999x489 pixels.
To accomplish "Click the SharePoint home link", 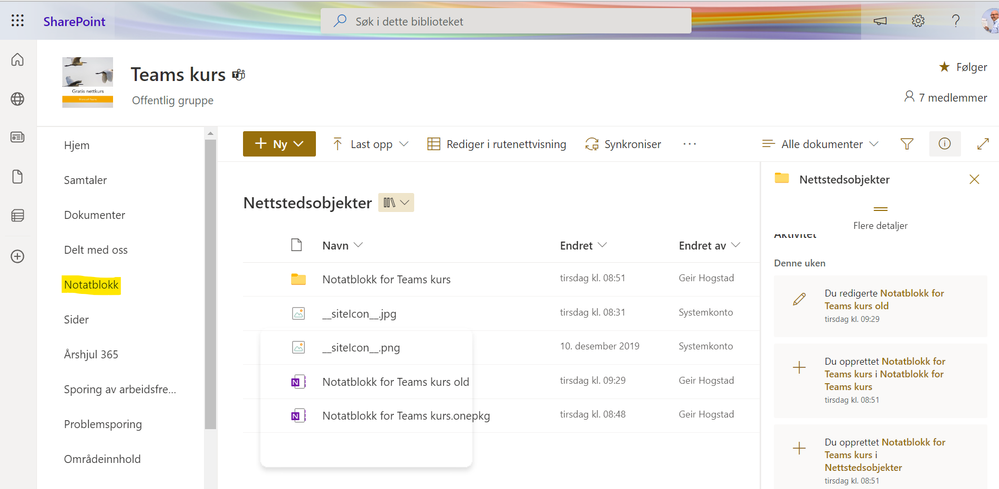I will click(75, 22).
